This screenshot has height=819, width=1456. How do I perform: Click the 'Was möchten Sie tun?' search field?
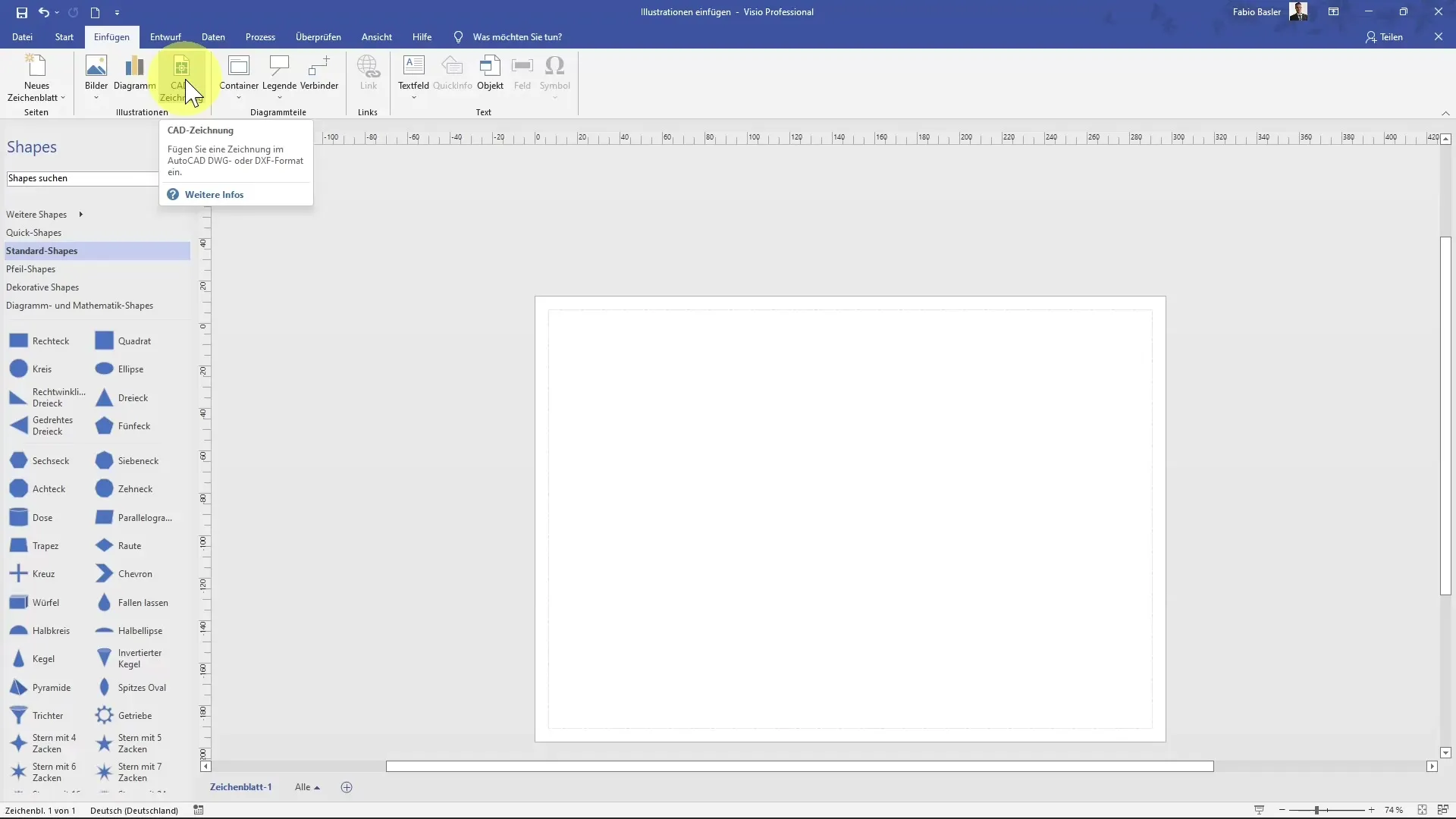point(517,36)
